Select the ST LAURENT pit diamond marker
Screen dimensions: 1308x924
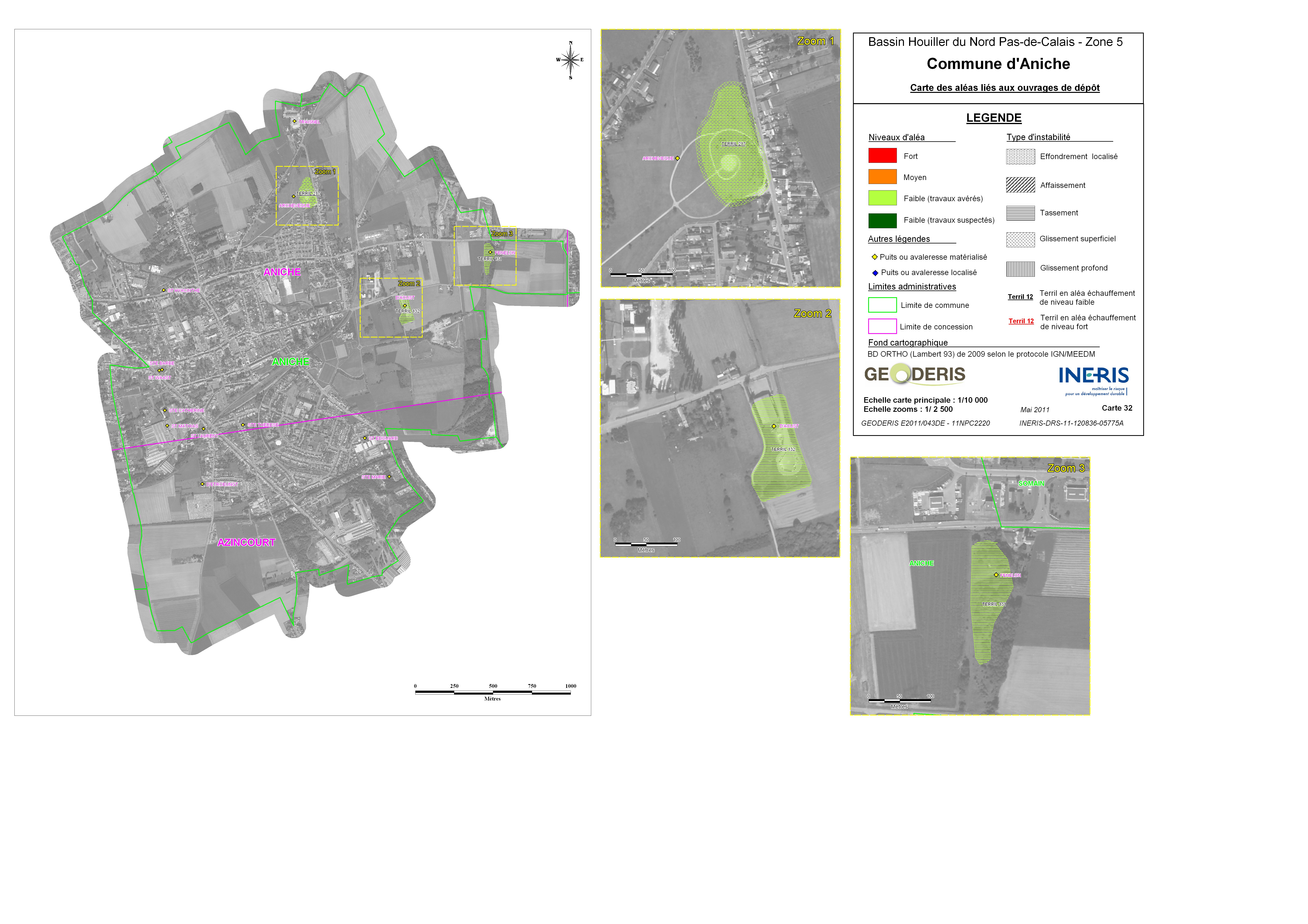203,429
